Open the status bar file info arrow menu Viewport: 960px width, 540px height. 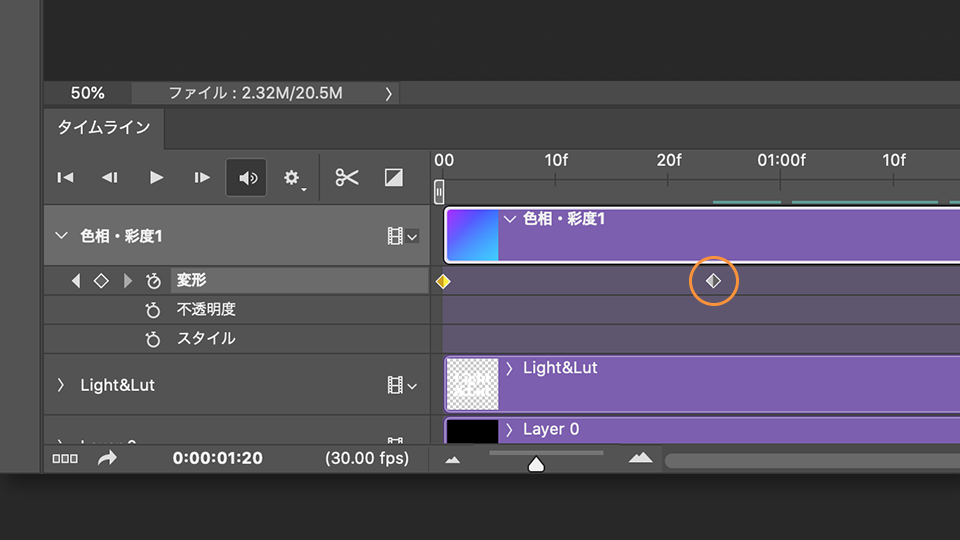388,93
